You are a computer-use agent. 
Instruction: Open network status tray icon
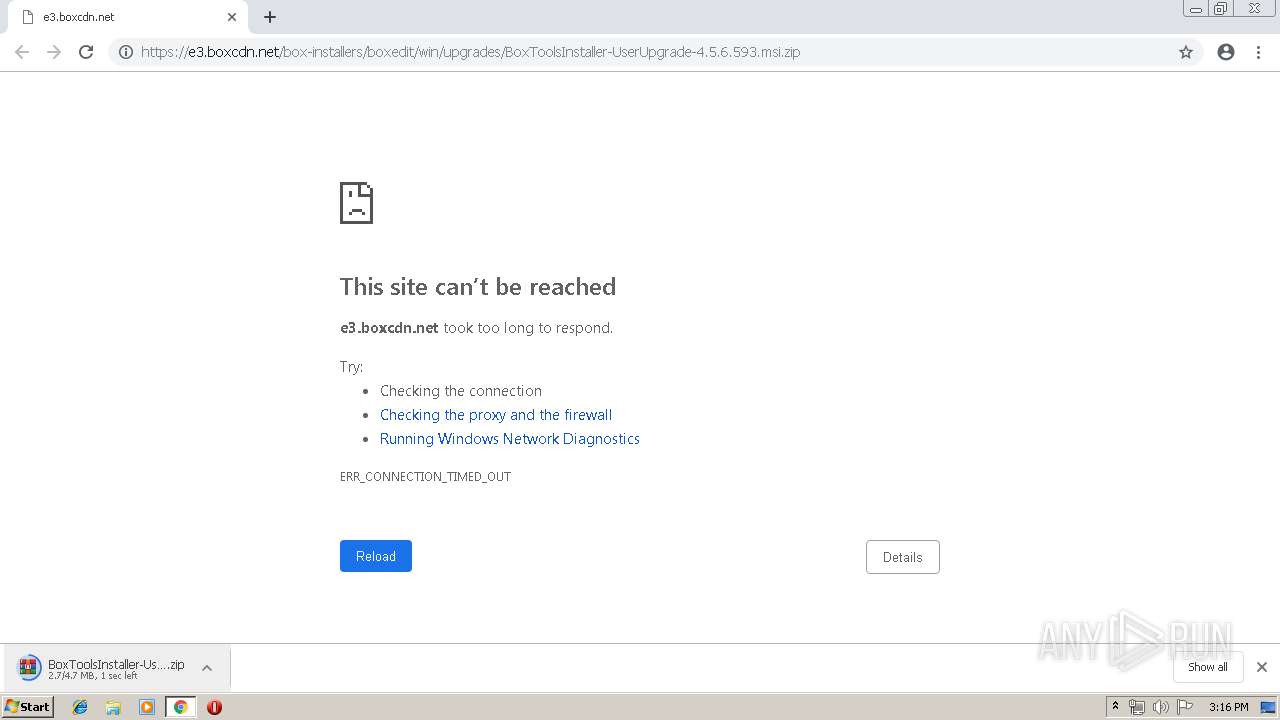pos(1137,707)
